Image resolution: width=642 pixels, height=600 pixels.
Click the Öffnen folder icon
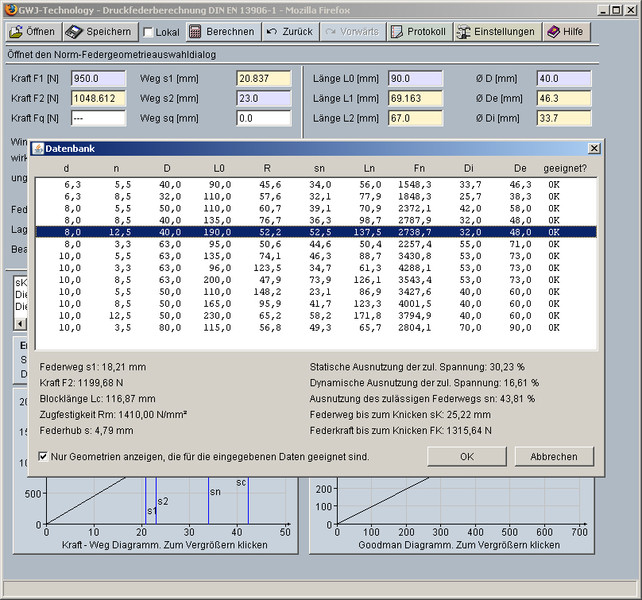coord(16,31)
